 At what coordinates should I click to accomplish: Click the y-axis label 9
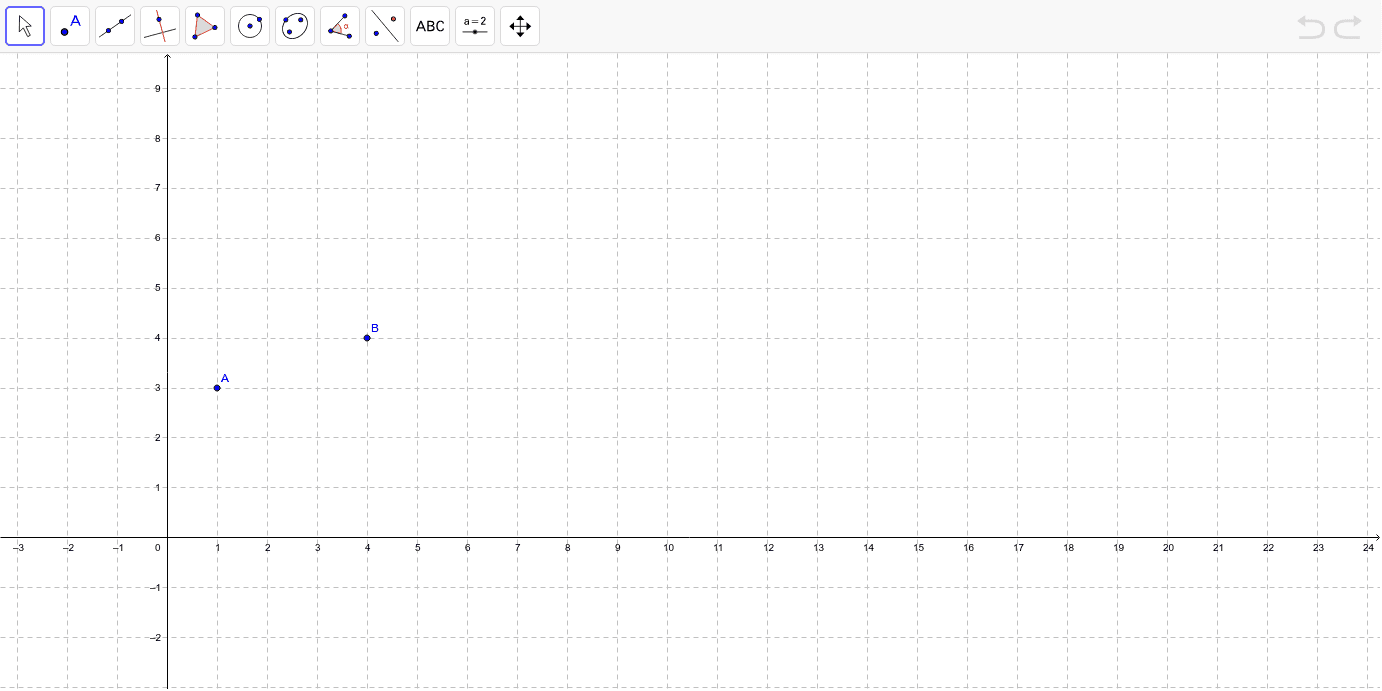[158, 88]
